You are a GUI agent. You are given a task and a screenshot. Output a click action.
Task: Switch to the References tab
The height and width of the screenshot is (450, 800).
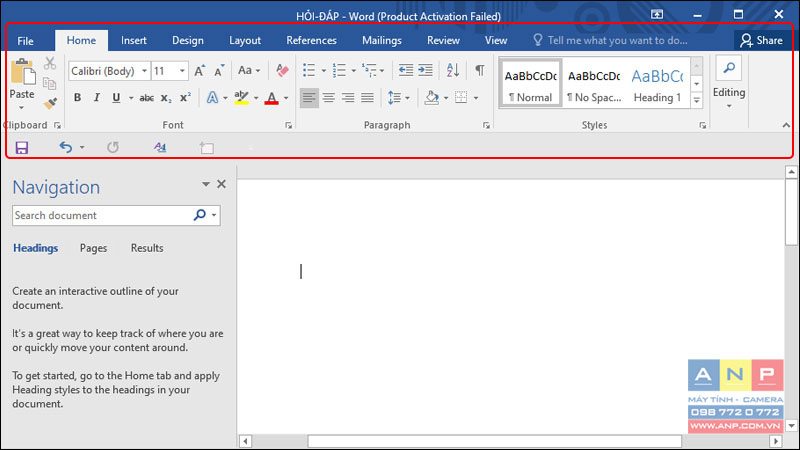pos(311,40)
